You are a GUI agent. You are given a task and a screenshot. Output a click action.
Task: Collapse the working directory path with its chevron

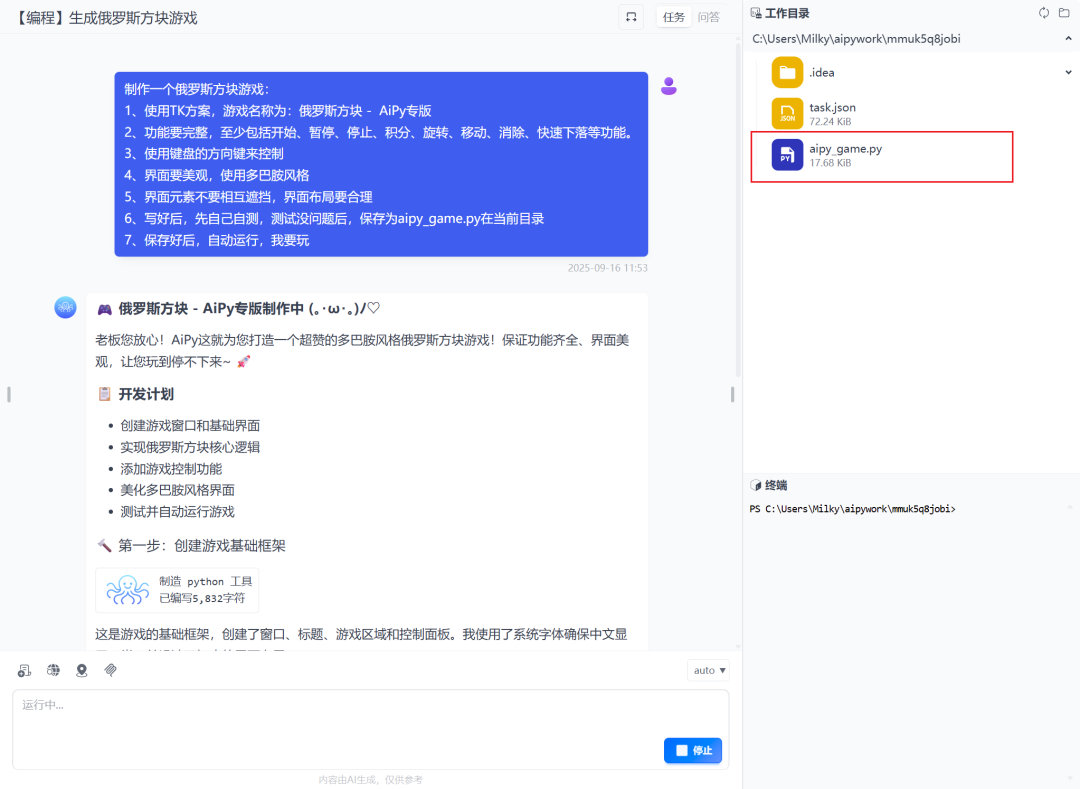pos(1068,37)
